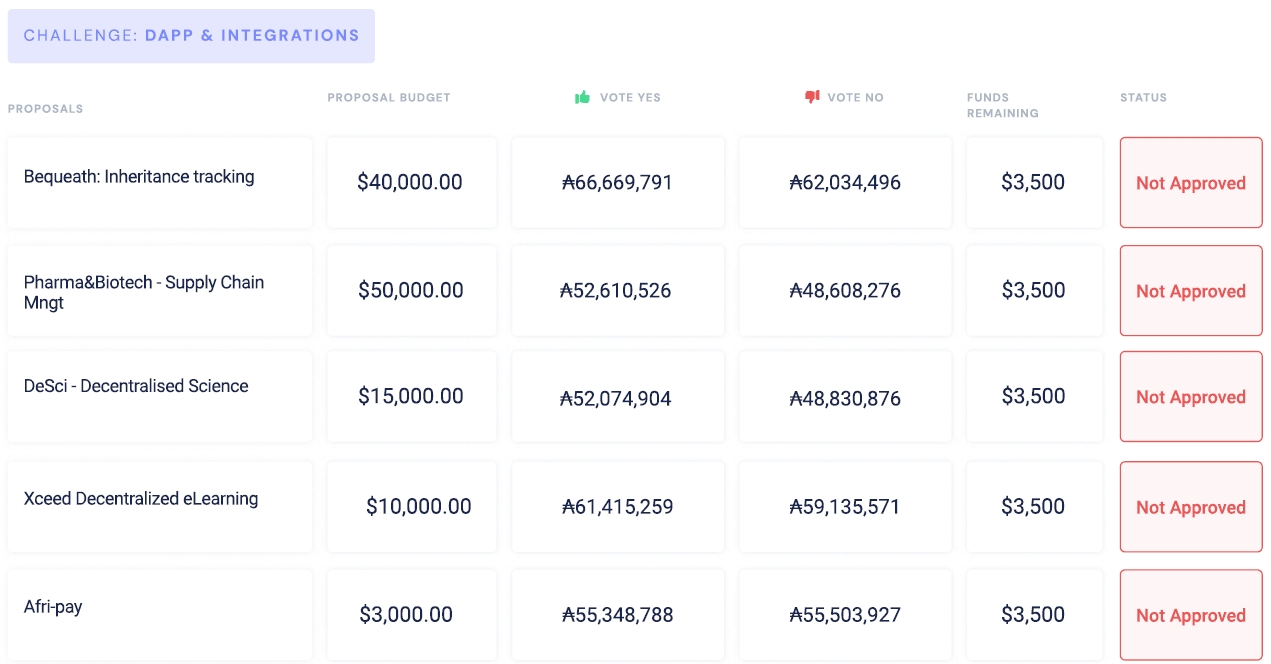The width and height of the screenshot is (1271, 664).
Task: Click Not Approved status for Afri-pay
Action: [x=1190, y=615]
